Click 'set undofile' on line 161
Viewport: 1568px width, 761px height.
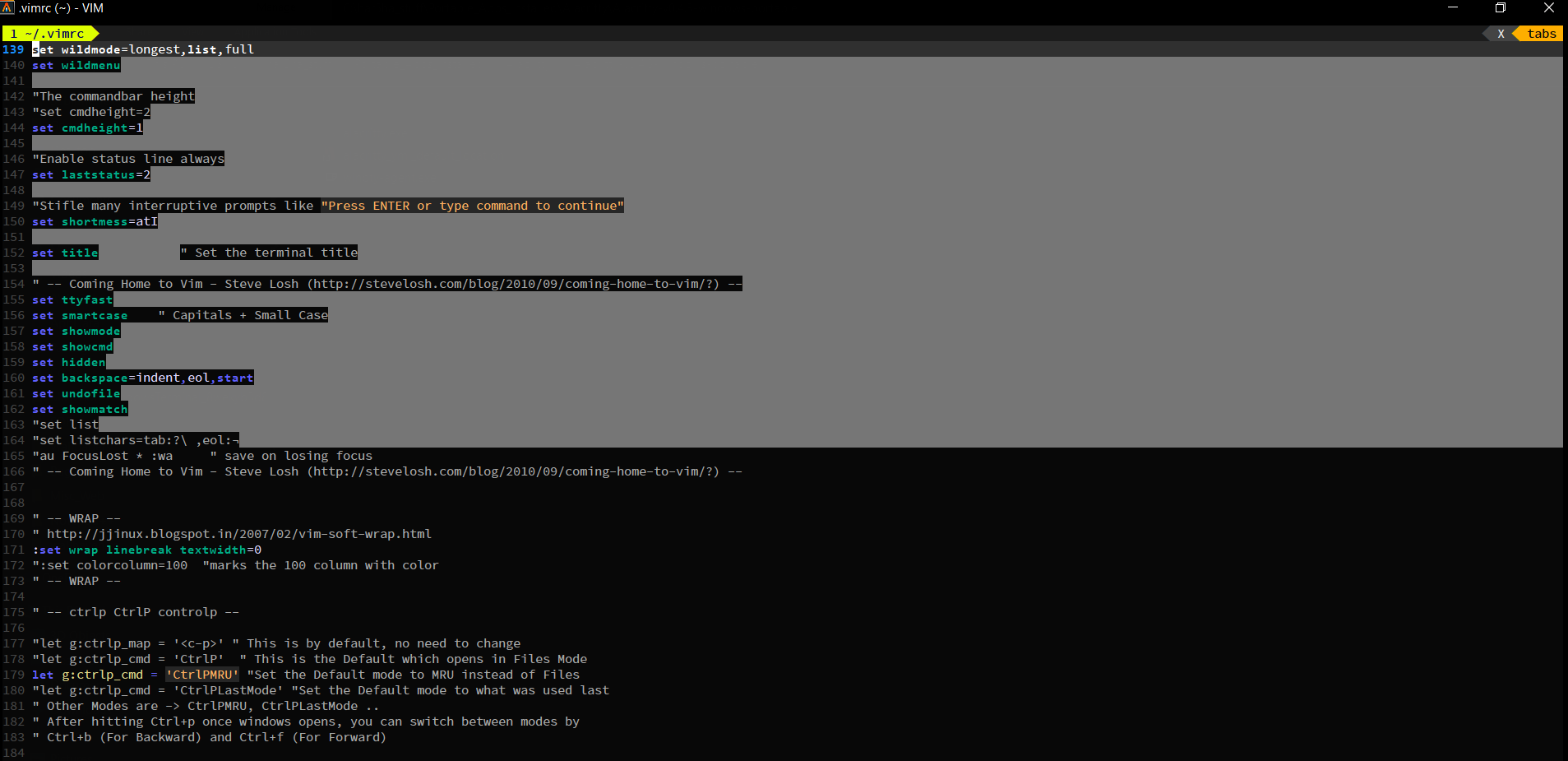pyautogui.click(x=76, y=393)
